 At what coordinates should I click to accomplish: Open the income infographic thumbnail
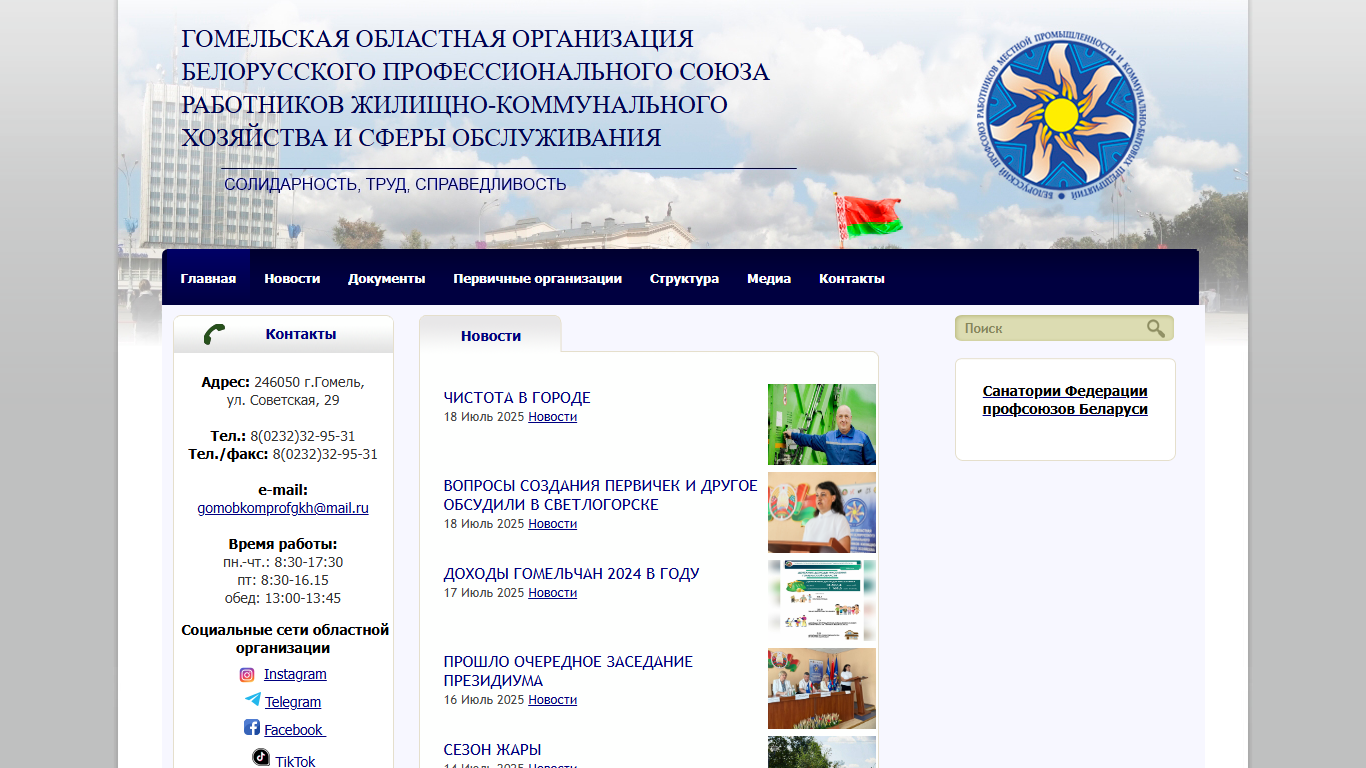(822, 600)
